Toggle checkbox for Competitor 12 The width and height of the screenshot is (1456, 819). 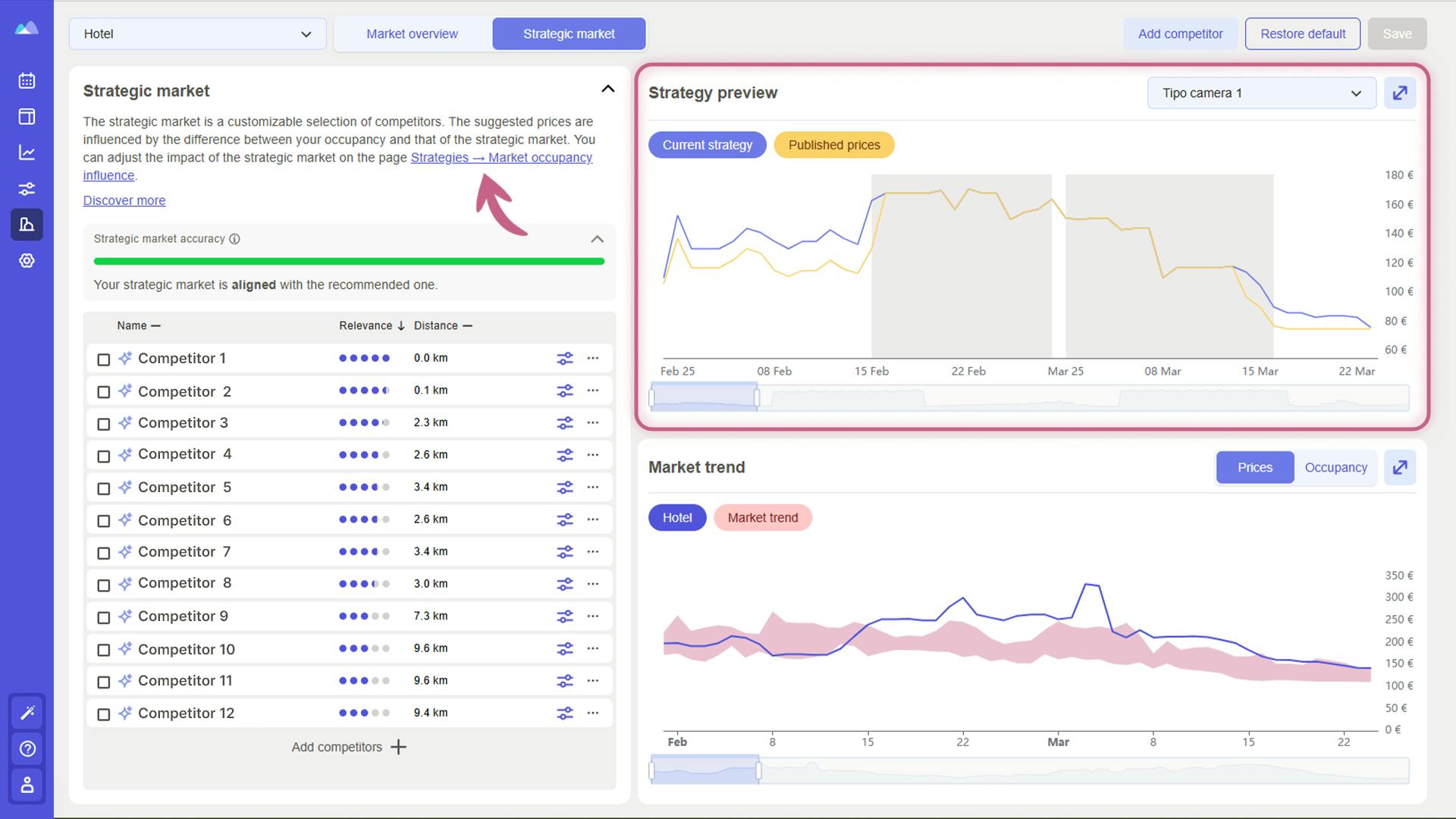tap(103, 713)
